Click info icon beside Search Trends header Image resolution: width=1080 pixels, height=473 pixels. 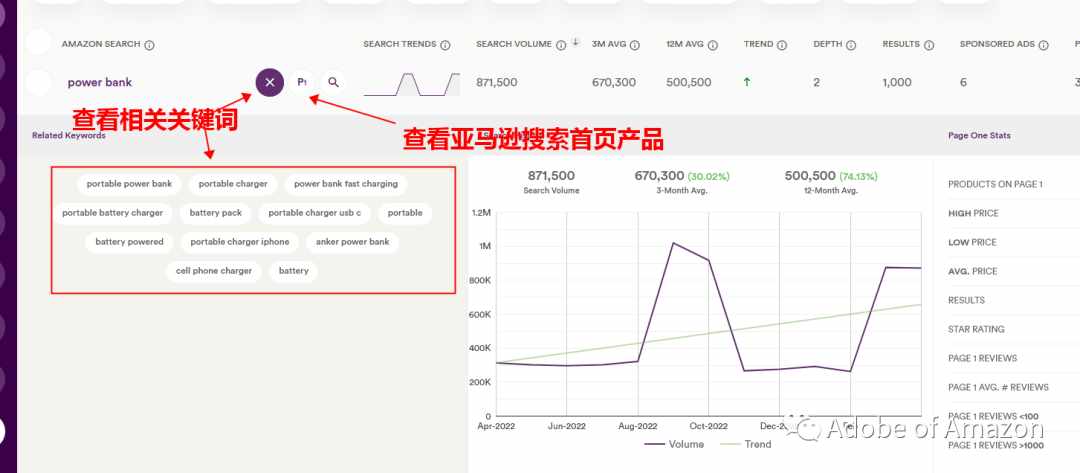(x=446, y=45)
